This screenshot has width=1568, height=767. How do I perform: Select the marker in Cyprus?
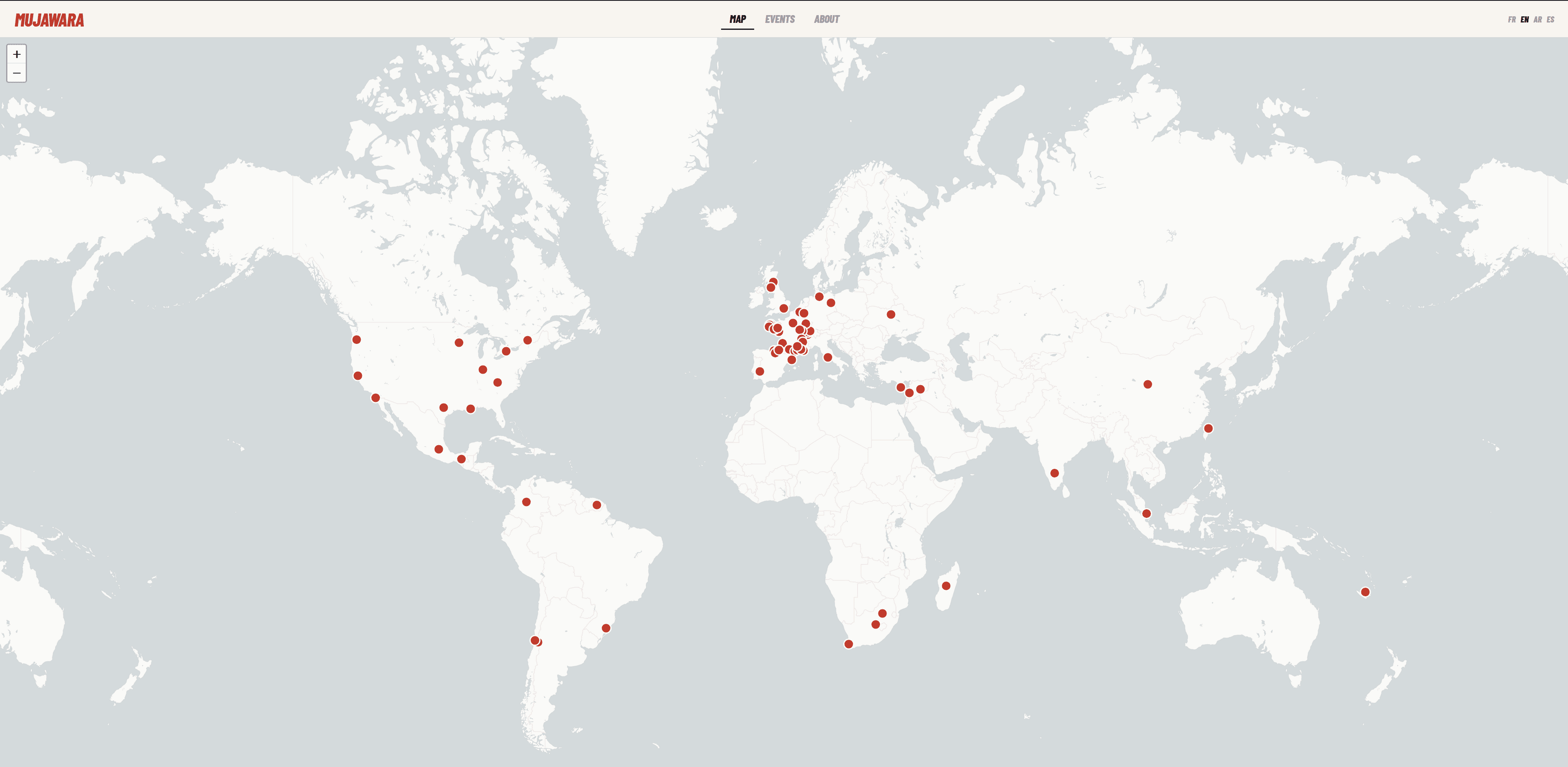900,387
